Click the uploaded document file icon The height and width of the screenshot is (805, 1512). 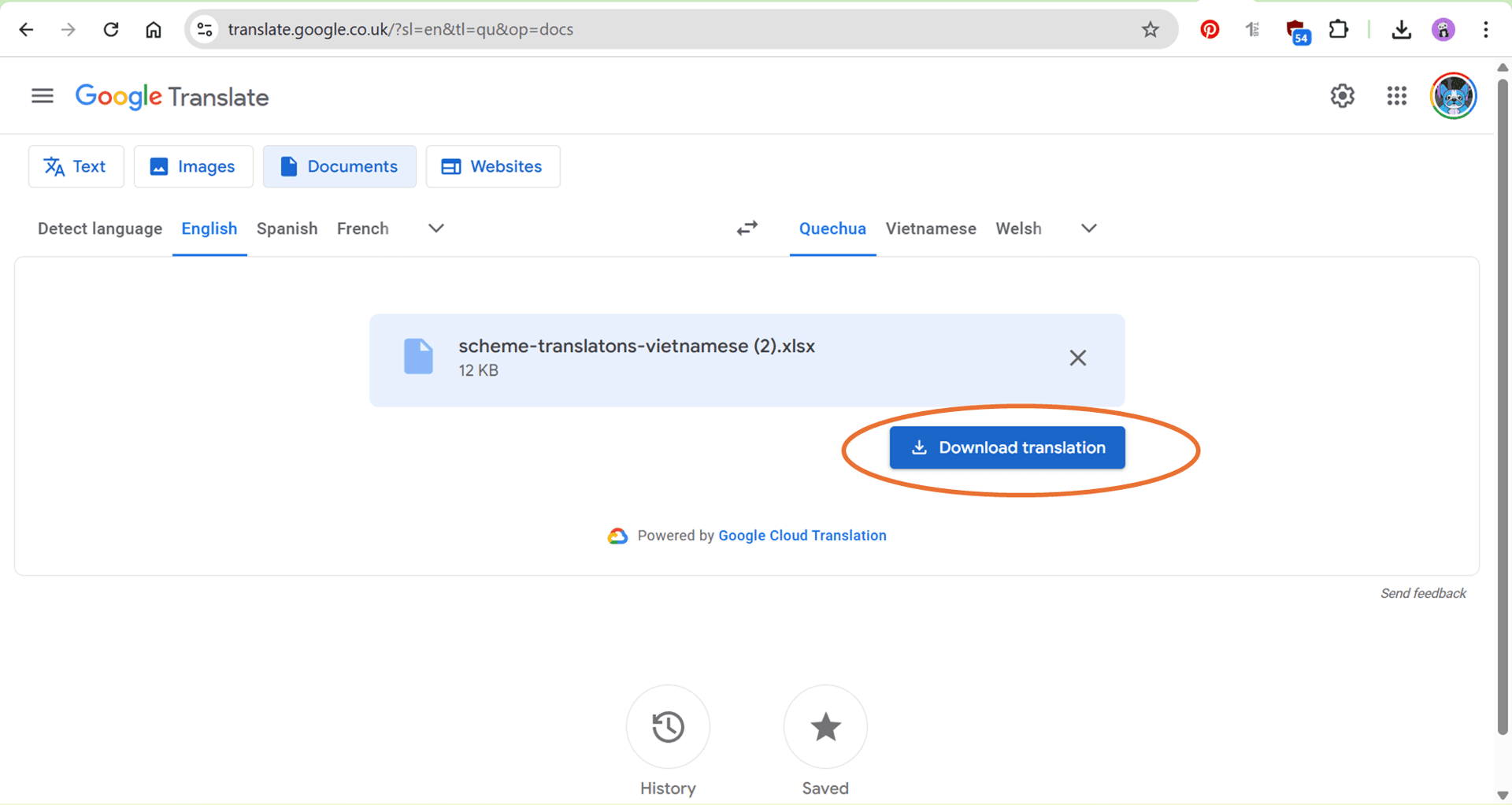(418, 357)
